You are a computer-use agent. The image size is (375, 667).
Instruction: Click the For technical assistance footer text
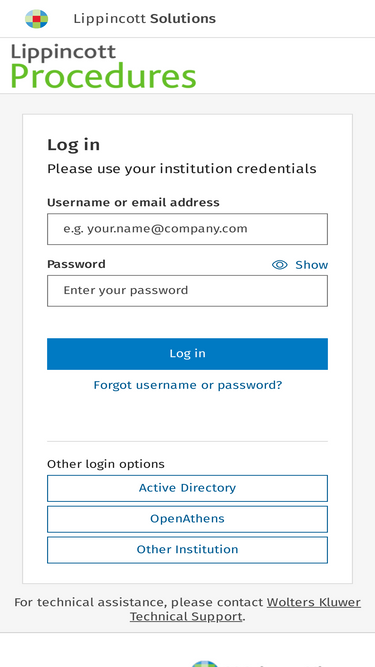pyautogui.click(x=139, y=602)
